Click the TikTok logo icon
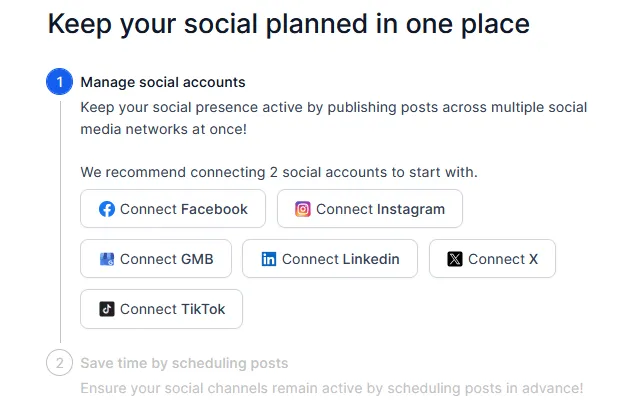Viewport: 625px width, 419px height. (107, 309)
